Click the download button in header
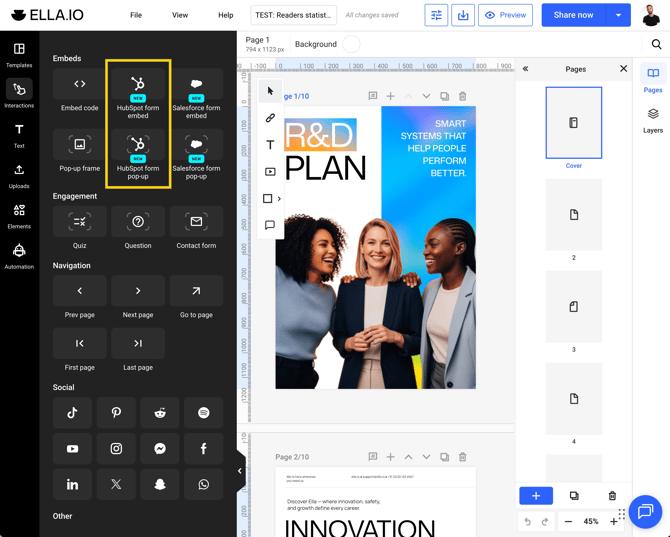This screenshot has height=537, width=670. click(463, 15)
